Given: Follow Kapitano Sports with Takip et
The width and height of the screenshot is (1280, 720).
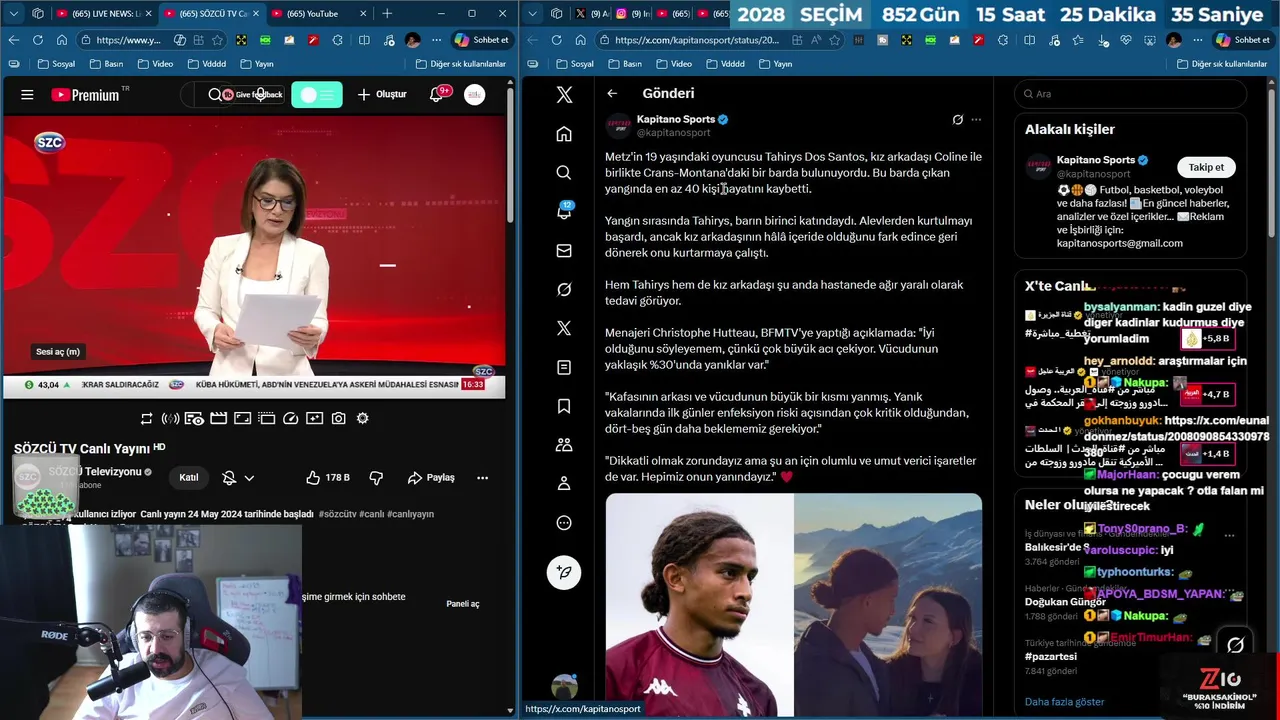Looking at the screenshot, I should pos(1206,167).
